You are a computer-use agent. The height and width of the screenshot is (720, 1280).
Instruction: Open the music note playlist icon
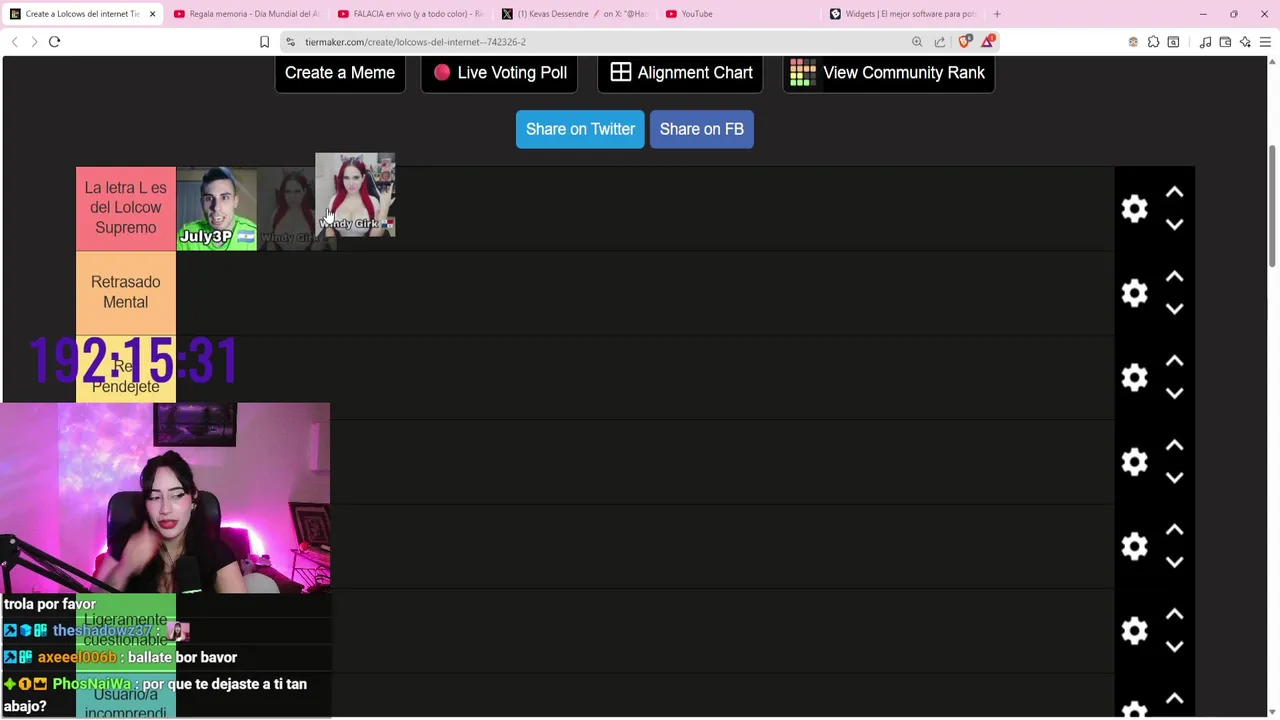pyautogui.click(x=1206, y=42)
